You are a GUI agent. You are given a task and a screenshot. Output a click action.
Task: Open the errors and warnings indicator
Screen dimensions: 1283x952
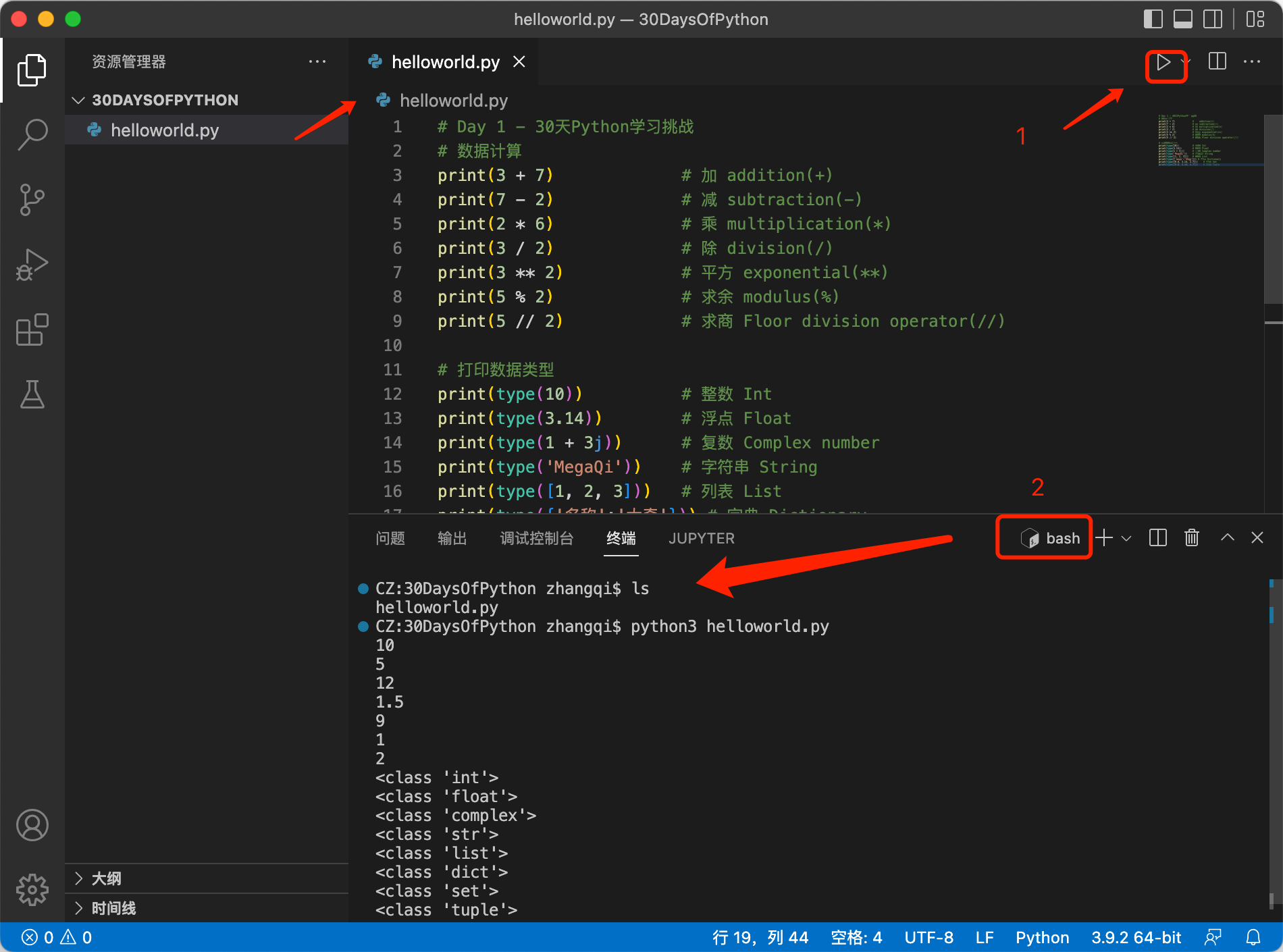[57, 937]
